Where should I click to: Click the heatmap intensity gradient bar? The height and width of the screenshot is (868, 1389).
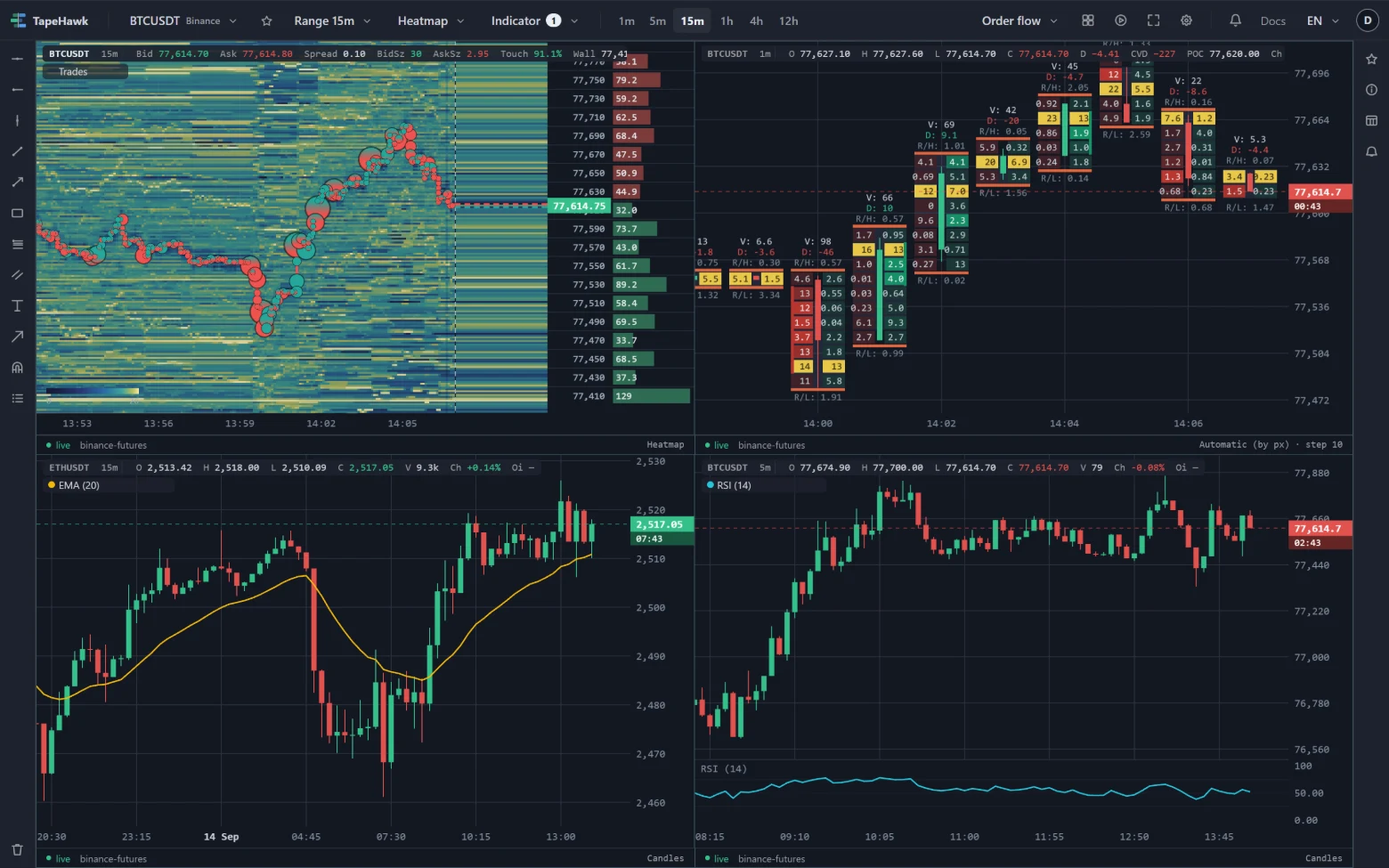(93, 391)
